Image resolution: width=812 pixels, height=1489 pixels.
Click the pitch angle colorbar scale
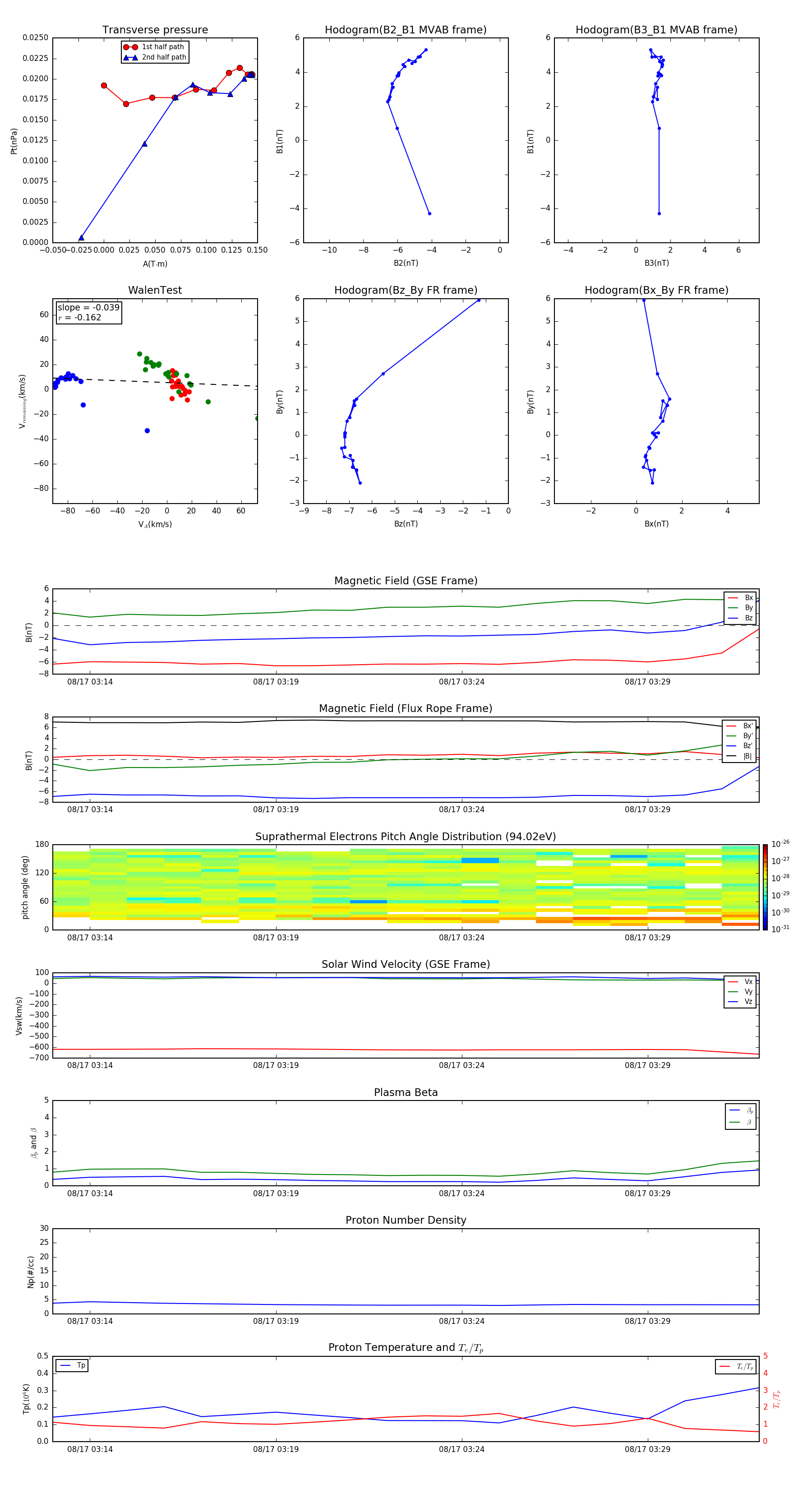tap(765, 887)
